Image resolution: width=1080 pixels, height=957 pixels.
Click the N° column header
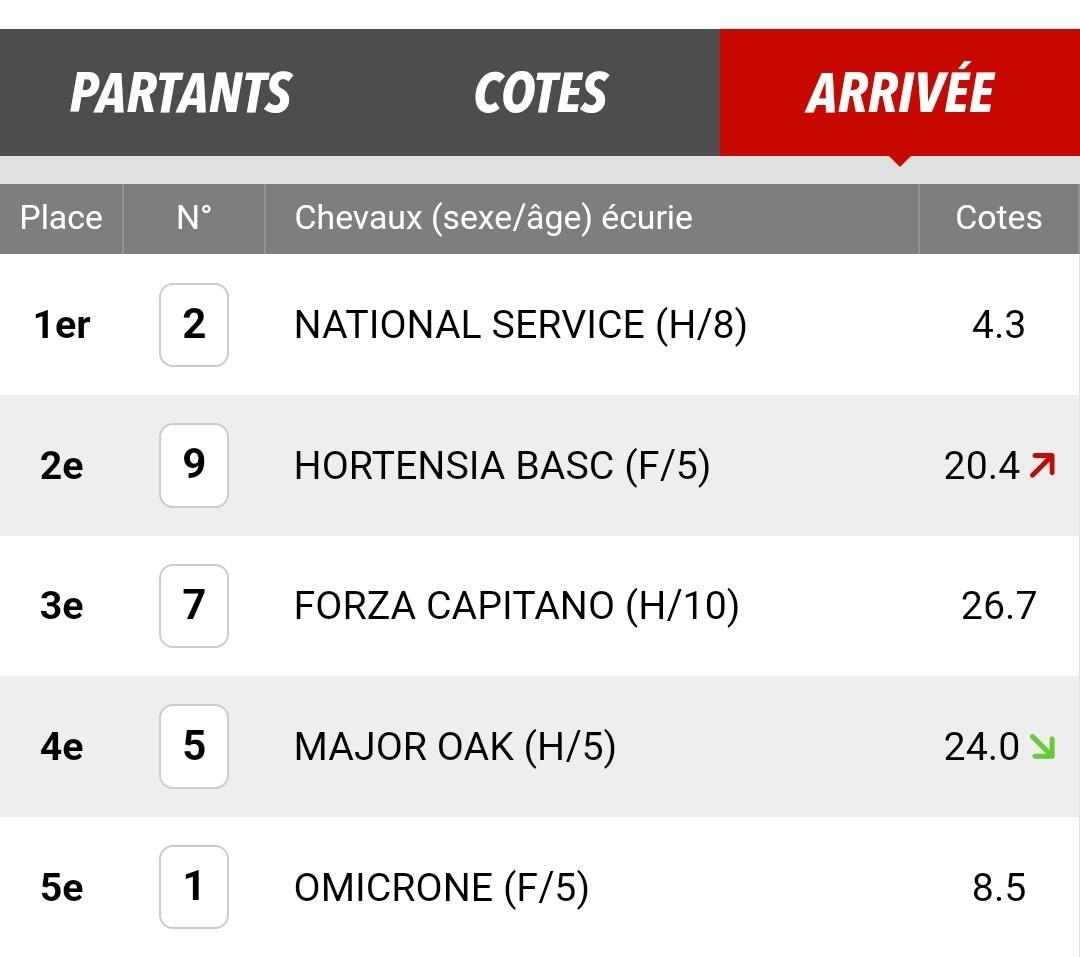pos(194,218)
